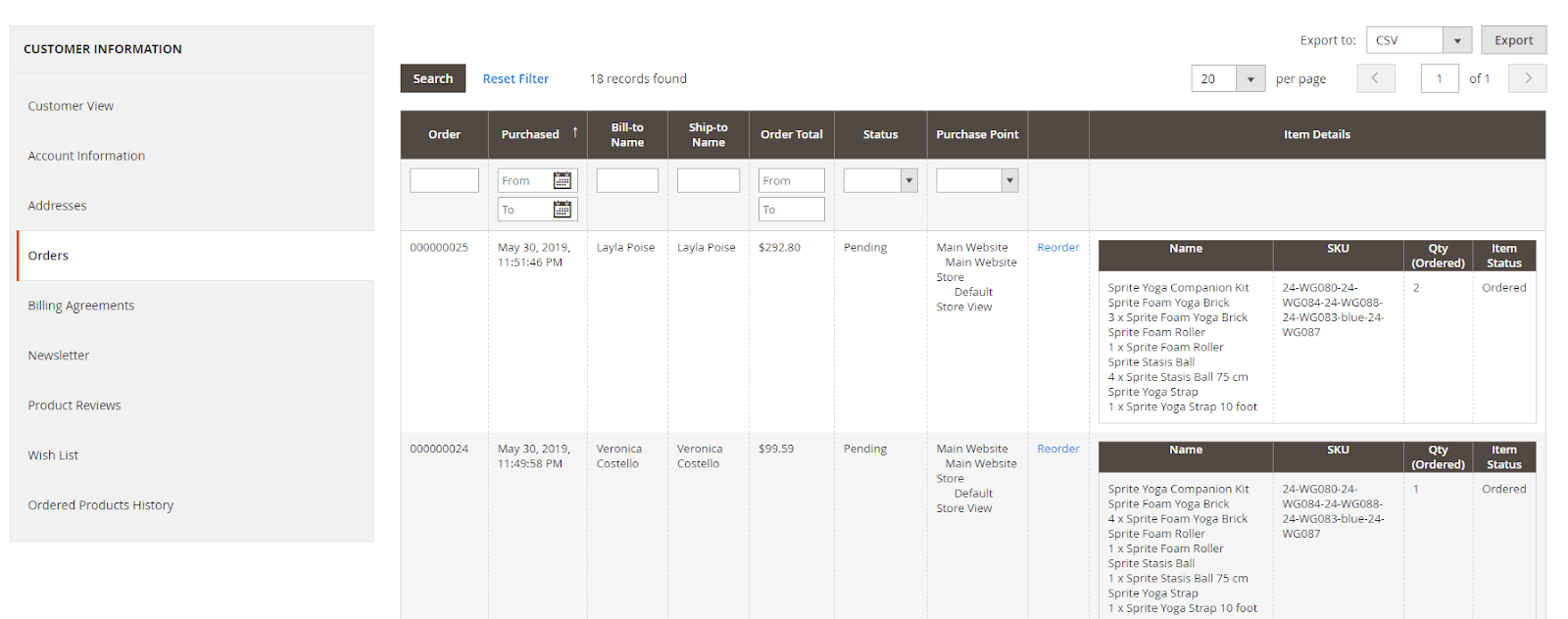Open the Wish List tab
This screenshot has height=619, width=1568.
point(53,455)
